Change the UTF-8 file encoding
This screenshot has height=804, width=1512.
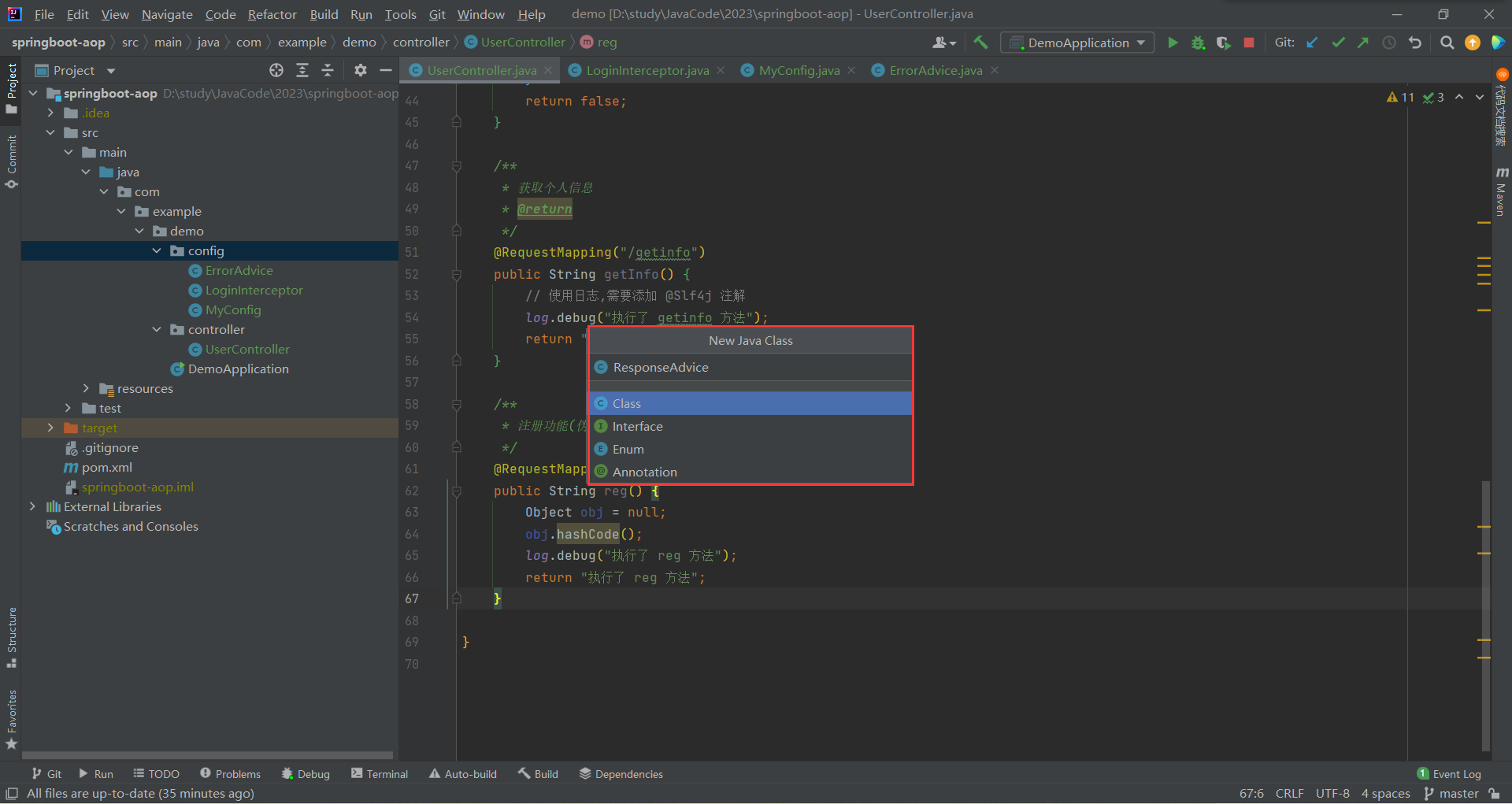(1332, 794)
